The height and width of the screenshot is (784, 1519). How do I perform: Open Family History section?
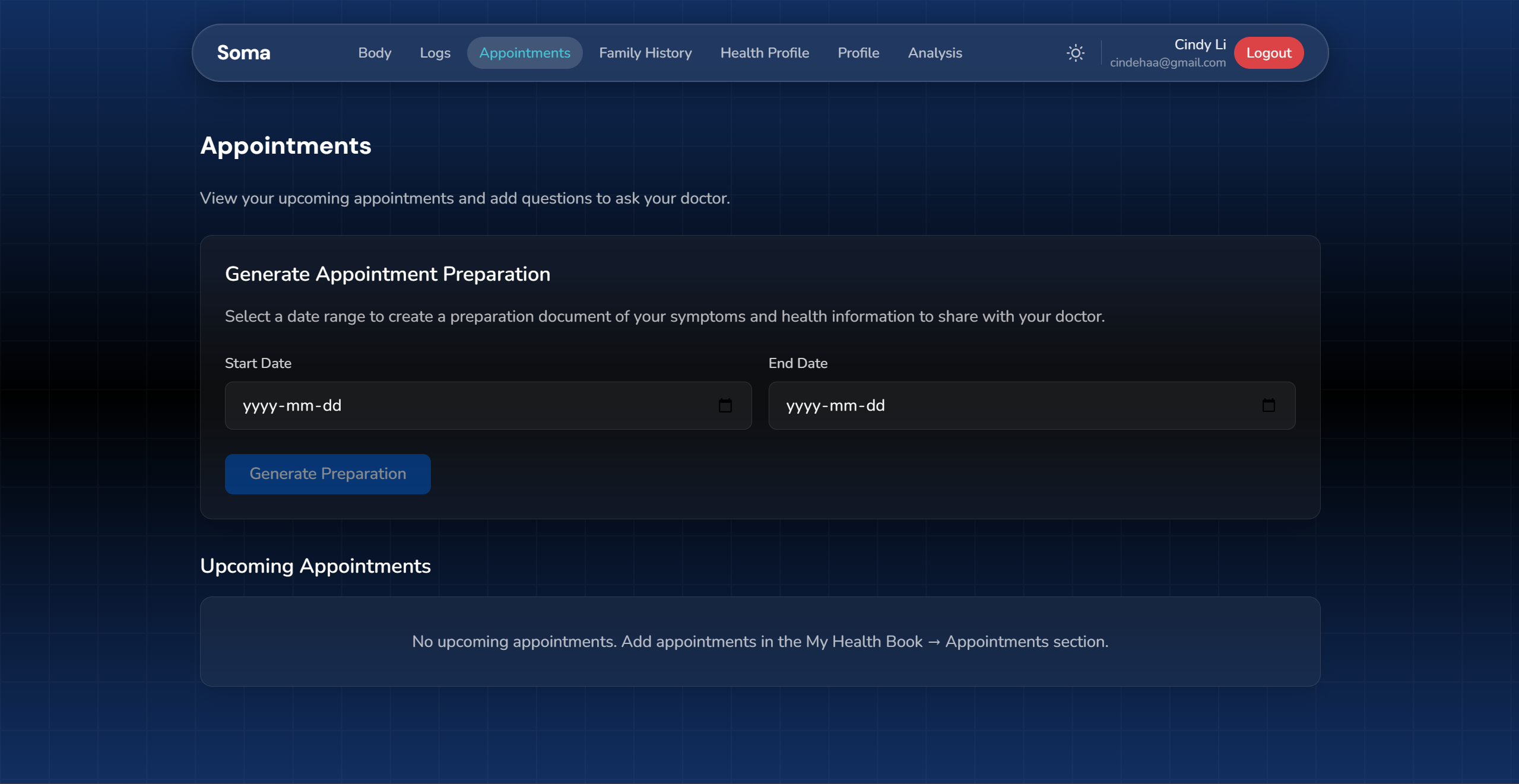[645, 53]
